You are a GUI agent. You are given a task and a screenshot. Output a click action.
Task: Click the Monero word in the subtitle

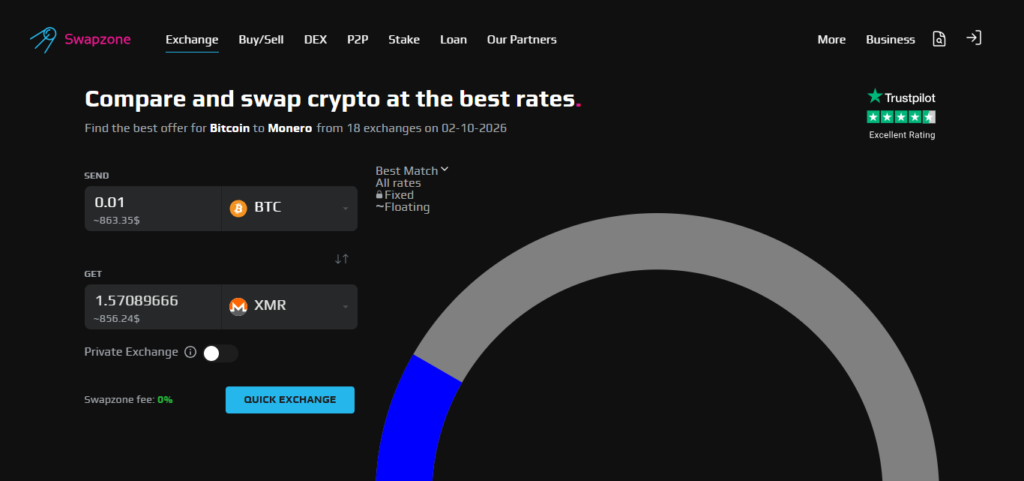tap(290, 129)
